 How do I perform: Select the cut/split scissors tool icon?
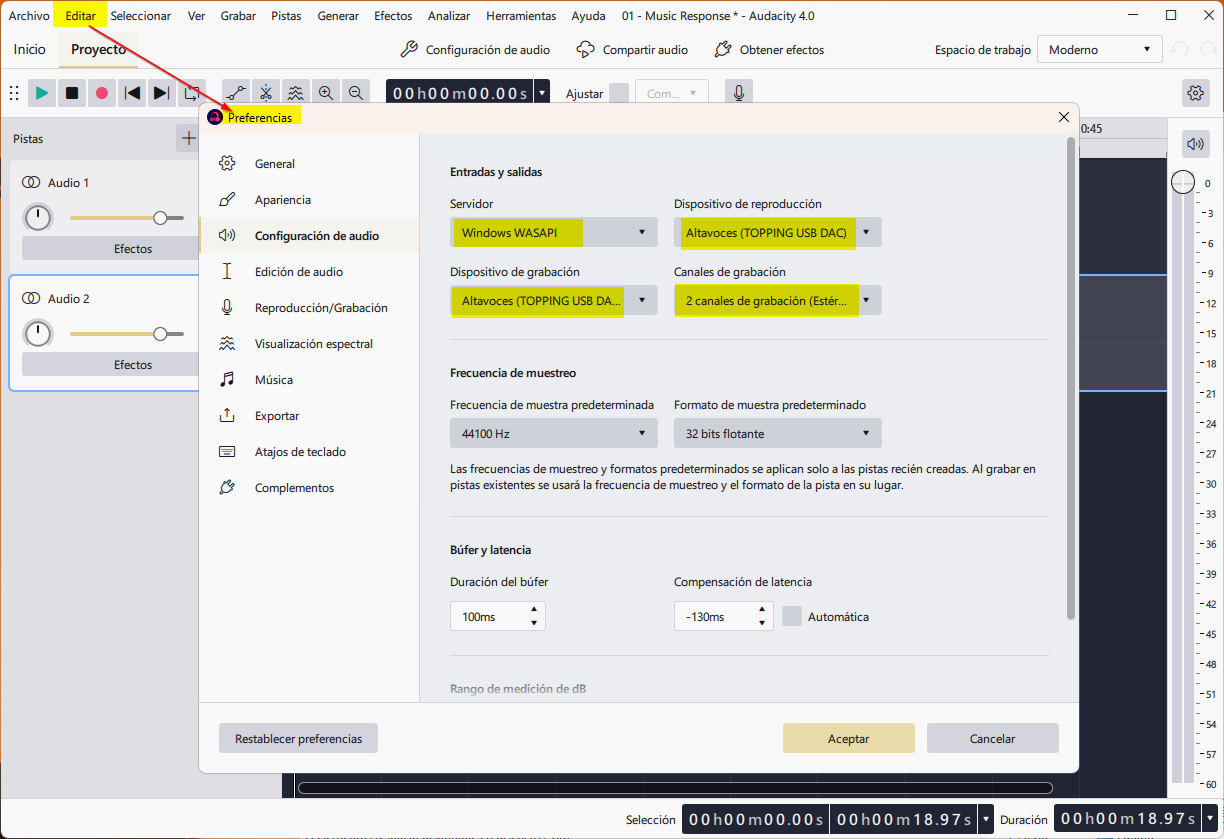[266, 93]
